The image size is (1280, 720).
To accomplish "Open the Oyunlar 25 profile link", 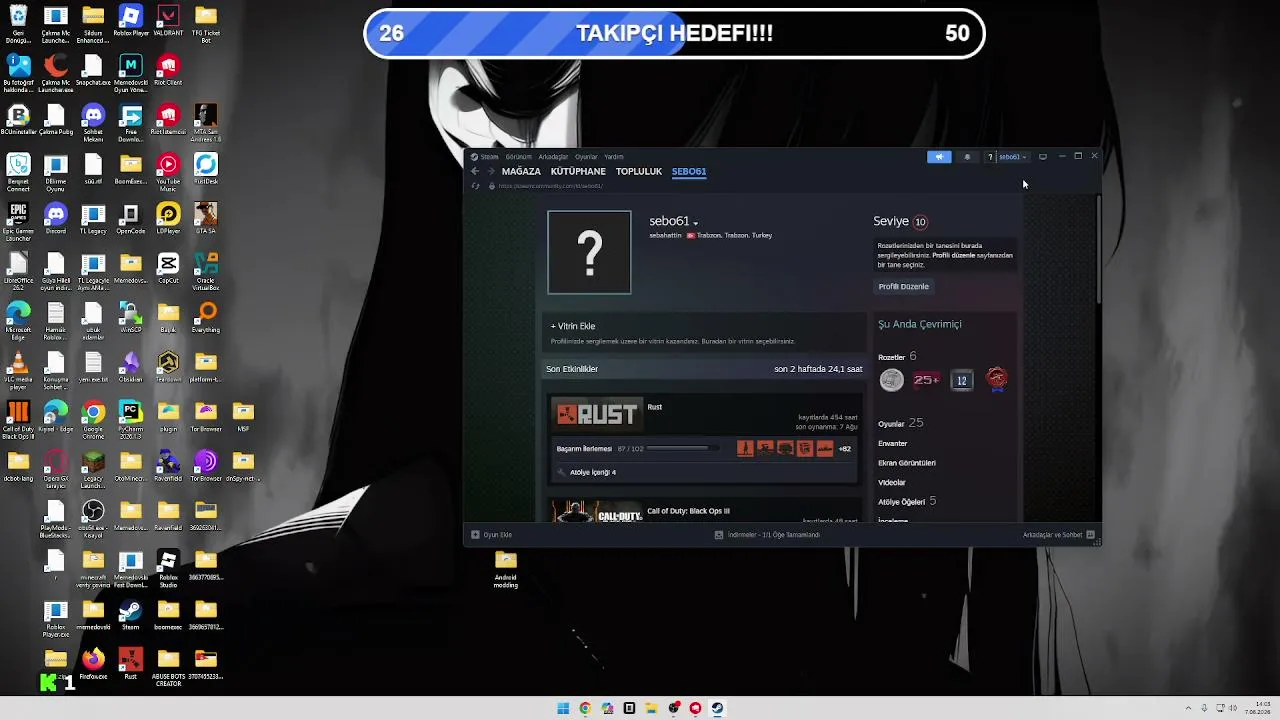I will coord(900,423).
